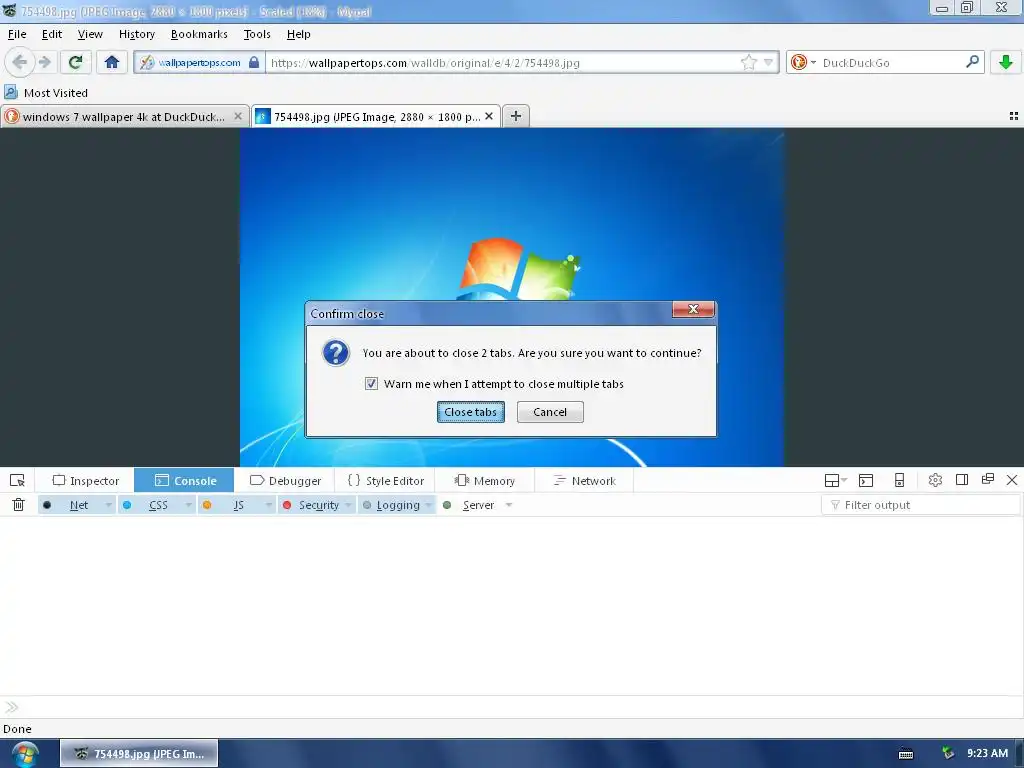Expand the Security filter dropdown arrow

(x=349, y=505)
